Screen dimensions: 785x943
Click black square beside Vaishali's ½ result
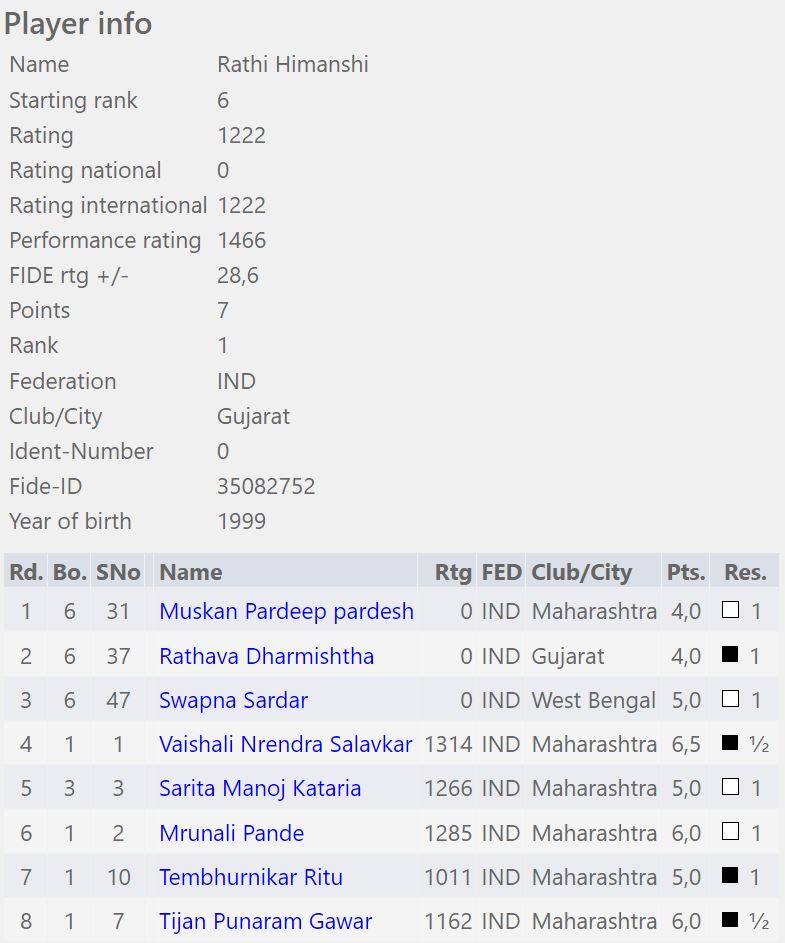730,743
